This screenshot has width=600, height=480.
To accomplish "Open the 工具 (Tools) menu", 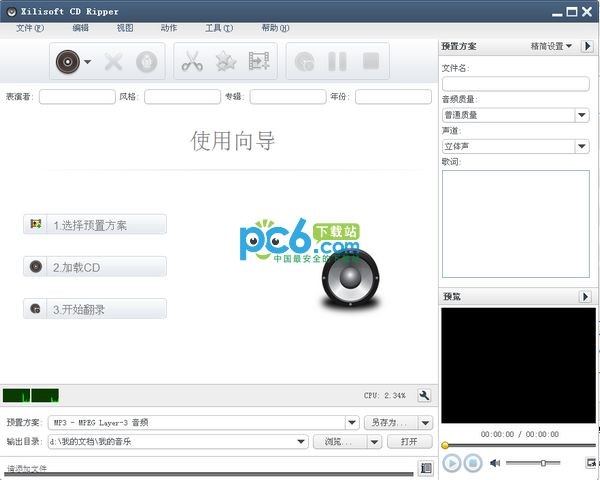I will [219, 28].
